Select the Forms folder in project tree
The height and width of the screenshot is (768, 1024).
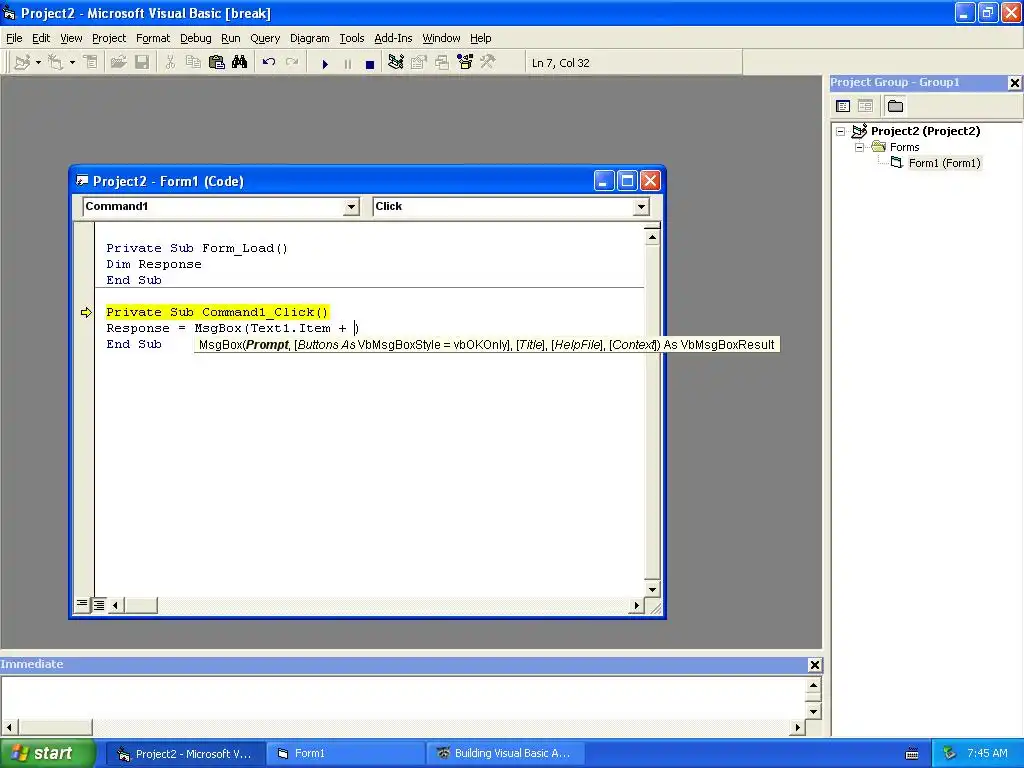[904, 147]
